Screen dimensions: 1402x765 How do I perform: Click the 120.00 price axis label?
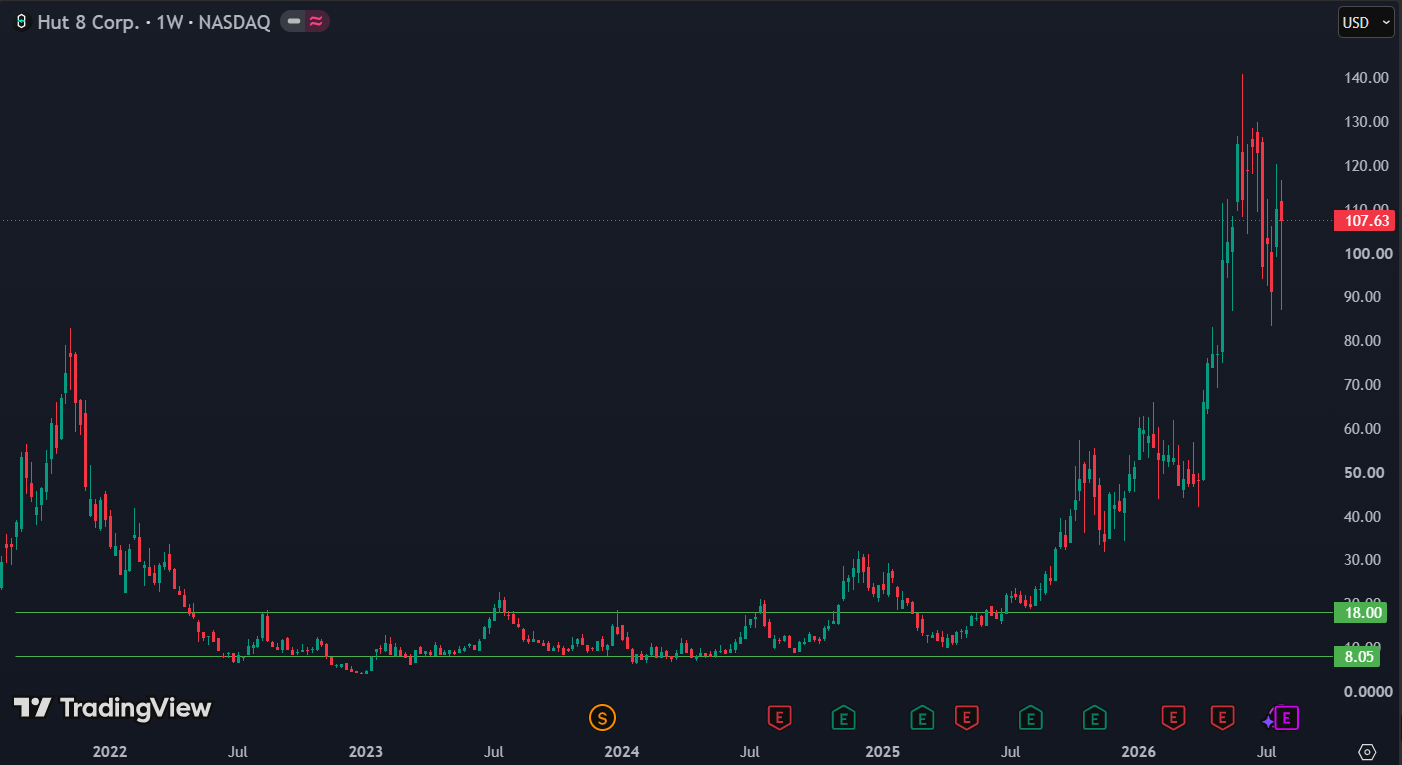(x=1366, y=166)
